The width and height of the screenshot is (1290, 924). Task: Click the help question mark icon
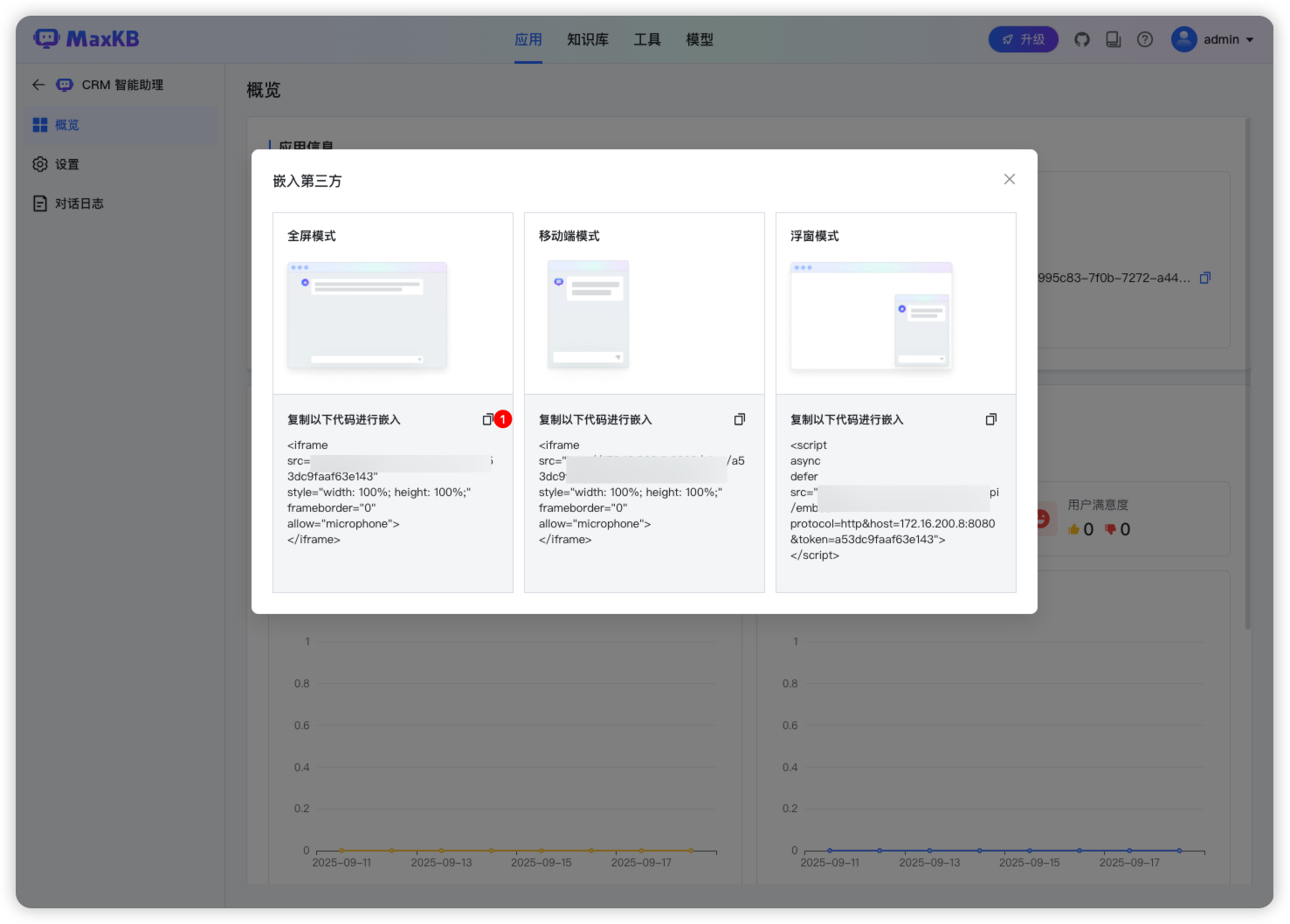coord(1145,39)
